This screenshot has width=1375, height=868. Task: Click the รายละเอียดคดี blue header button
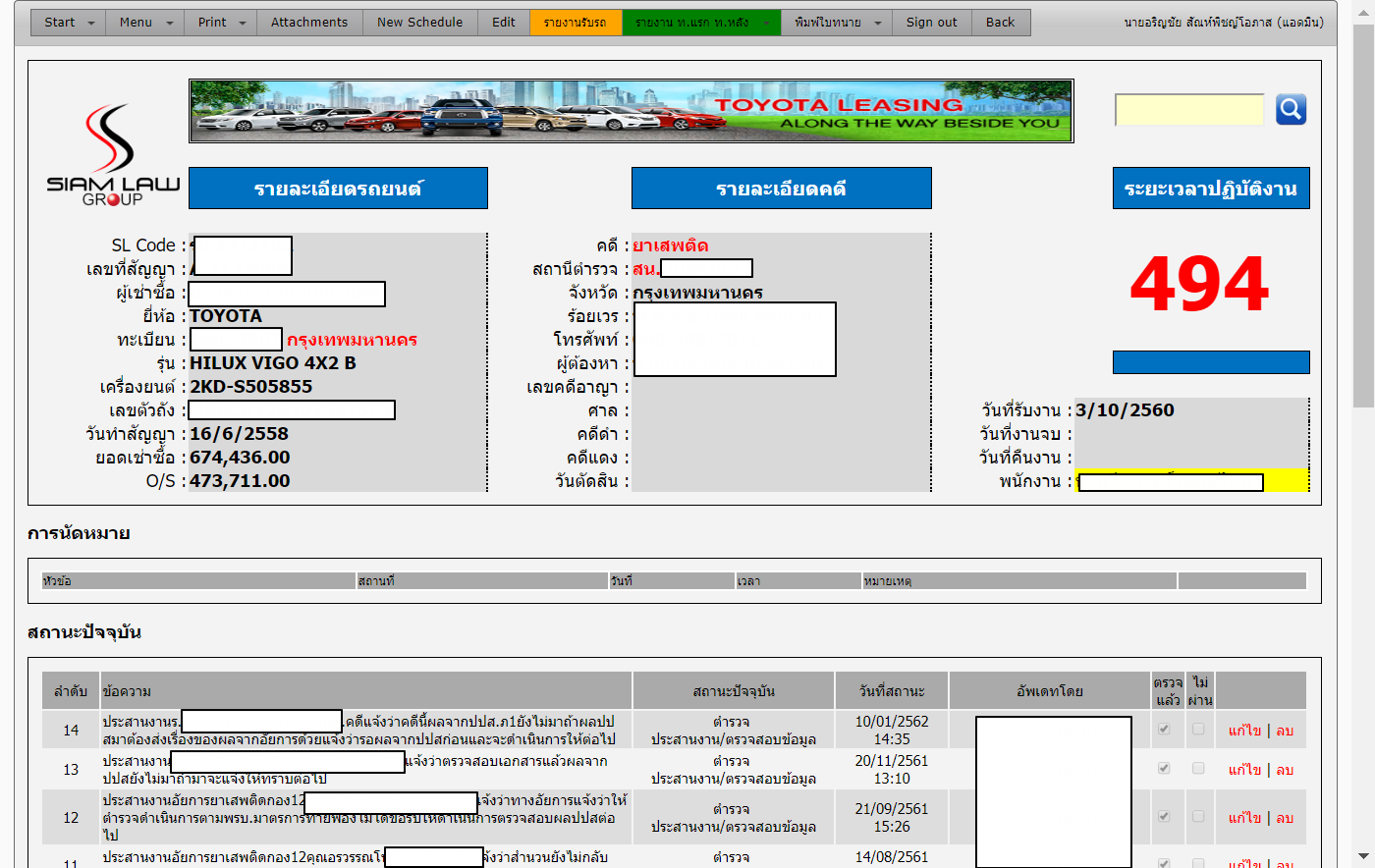[781, 189]
